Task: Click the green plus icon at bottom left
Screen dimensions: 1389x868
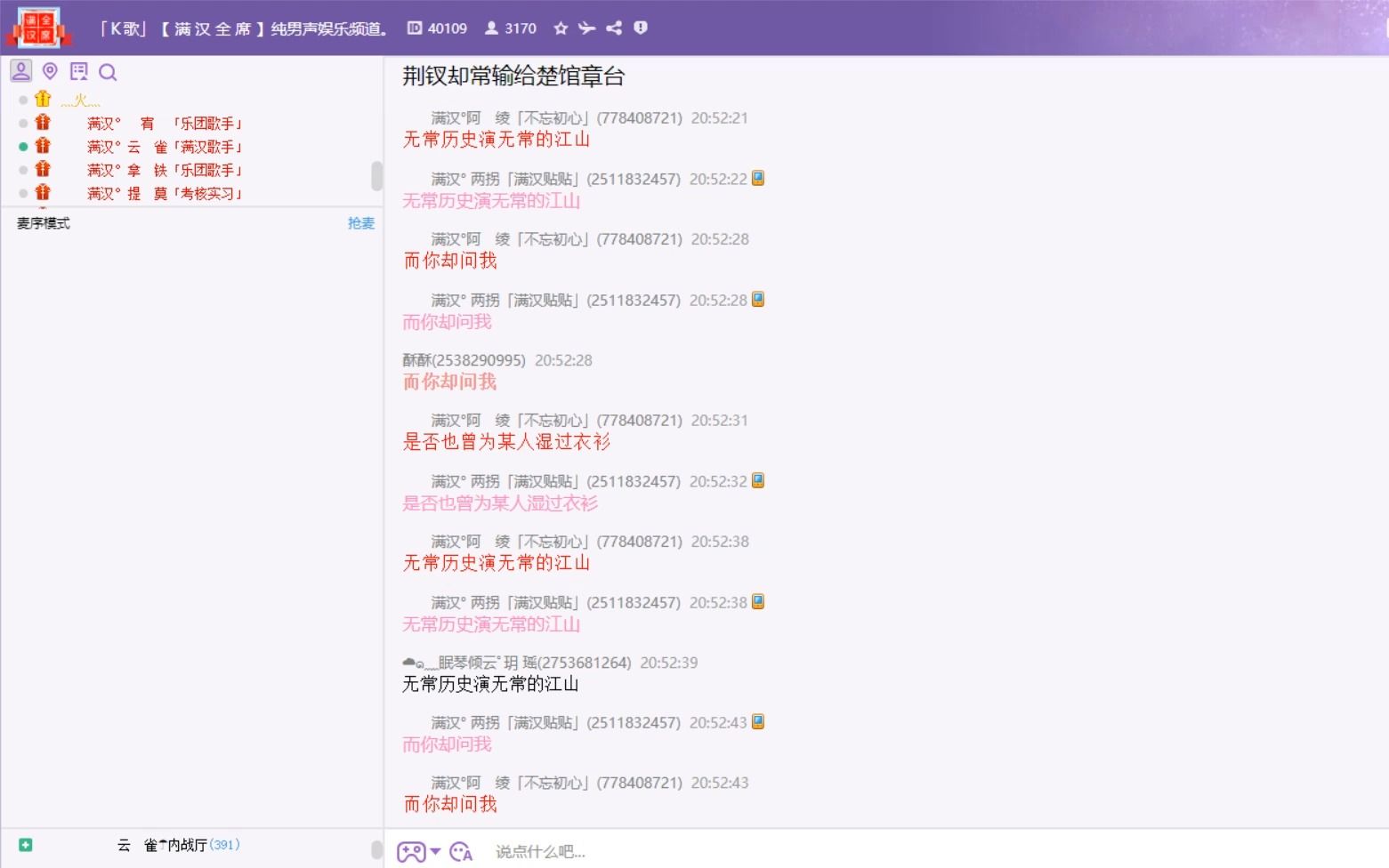Action: [26, 845]
